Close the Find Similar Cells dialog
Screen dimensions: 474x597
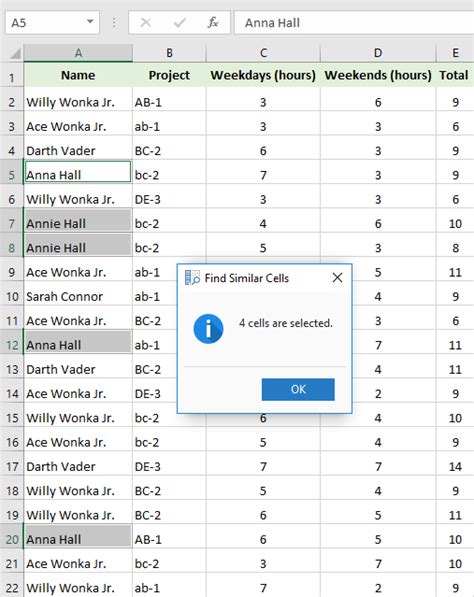(x=337, y=278)
